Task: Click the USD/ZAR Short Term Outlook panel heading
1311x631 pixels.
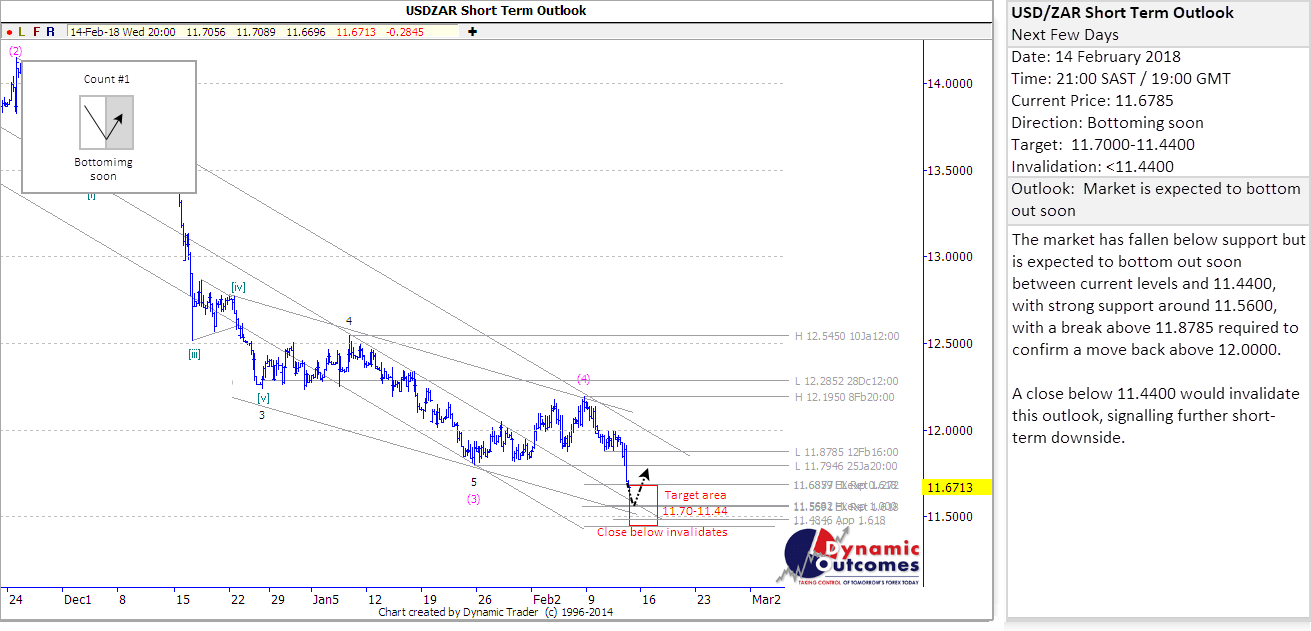Action: (1122, 13)
